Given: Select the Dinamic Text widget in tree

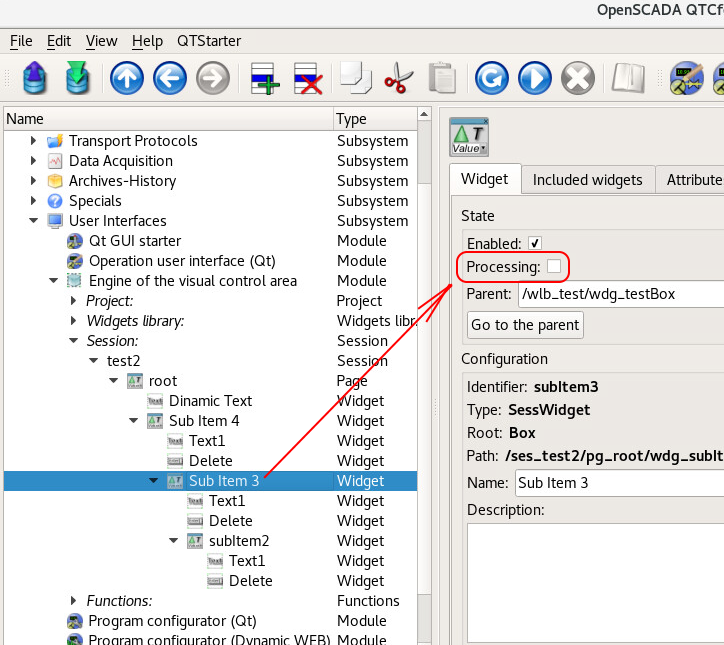Looking at the screenshot, I should (210, 401).
